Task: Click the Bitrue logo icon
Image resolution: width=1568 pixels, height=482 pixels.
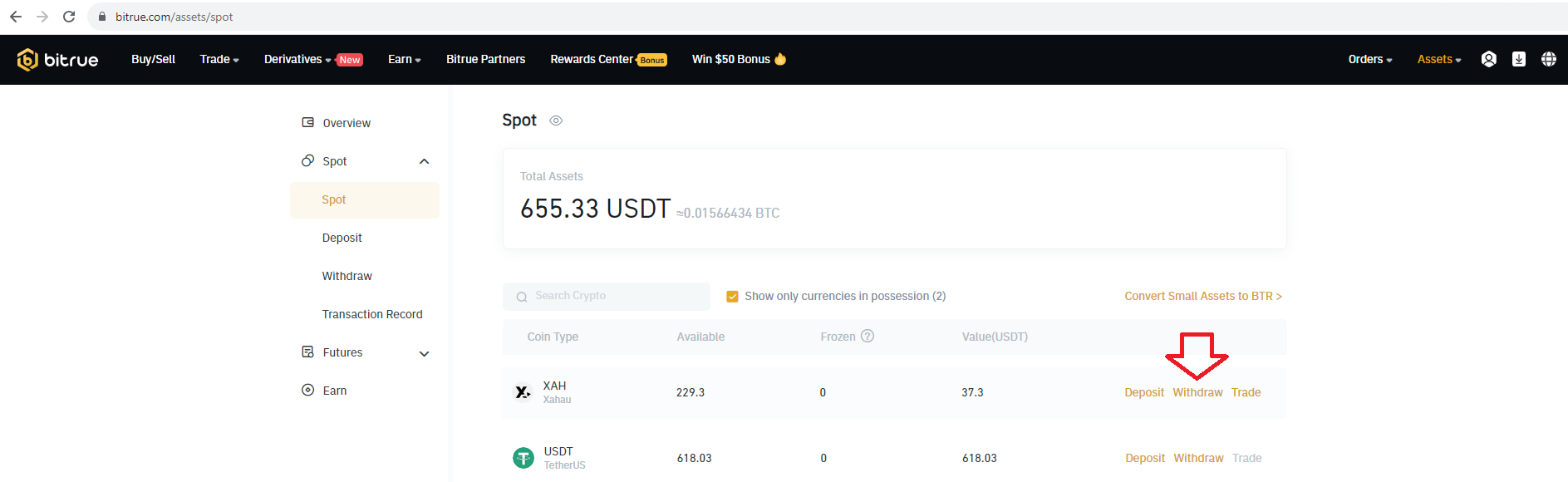Action: tap(27, 60)
